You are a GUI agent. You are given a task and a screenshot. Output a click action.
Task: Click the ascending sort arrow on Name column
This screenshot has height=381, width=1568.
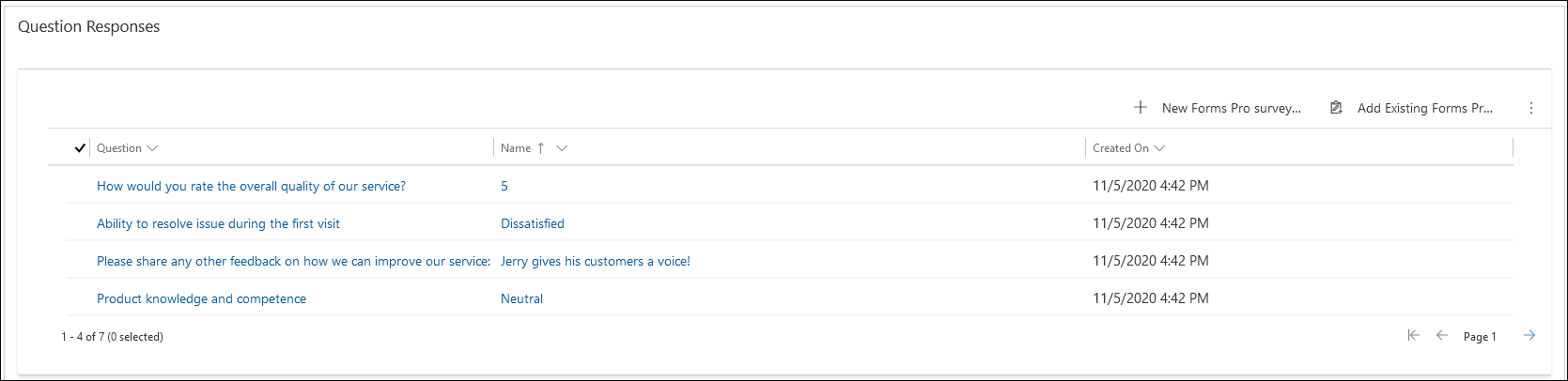coord(540,148)
